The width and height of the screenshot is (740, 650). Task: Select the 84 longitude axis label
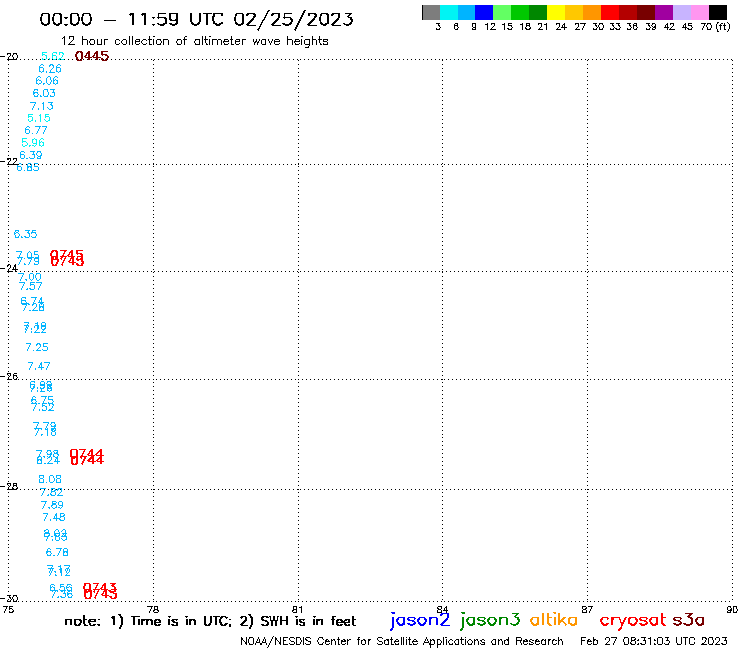click(442, 609)
